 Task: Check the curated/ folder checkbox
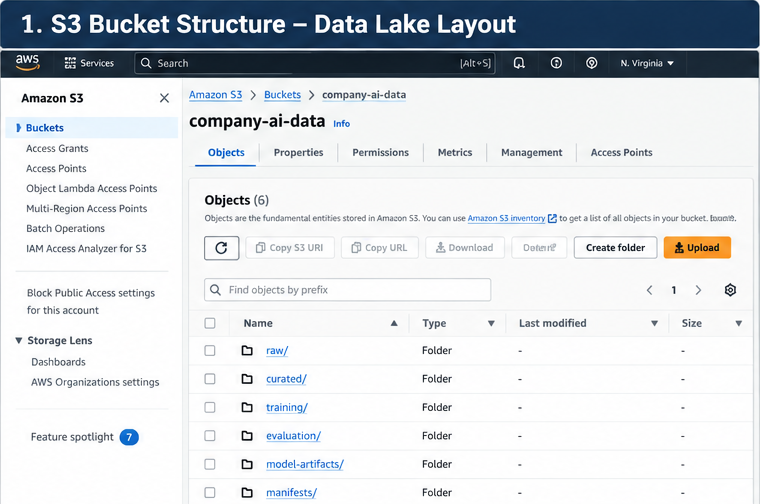click(x=210, y=378)
